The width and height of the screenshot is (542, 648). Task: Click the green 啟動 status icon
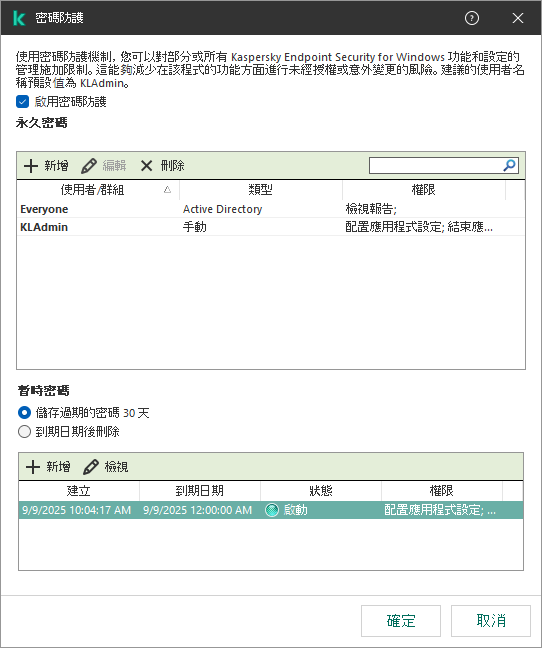pyautogui.click(x=272, y=510)
